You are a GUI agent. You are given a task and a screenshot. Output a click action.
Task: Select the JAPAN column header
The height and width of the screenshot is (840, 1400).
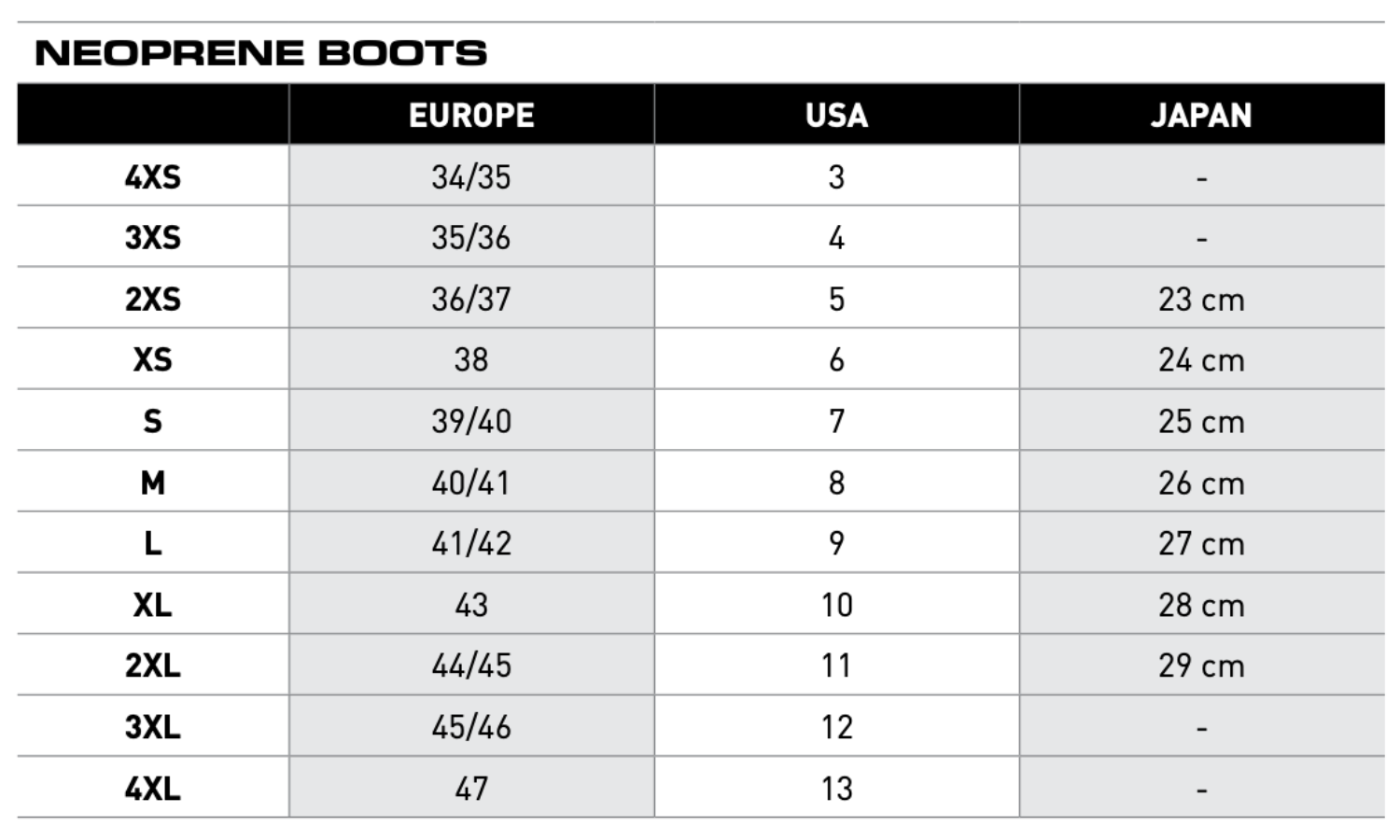click(x=1201, y=115)
